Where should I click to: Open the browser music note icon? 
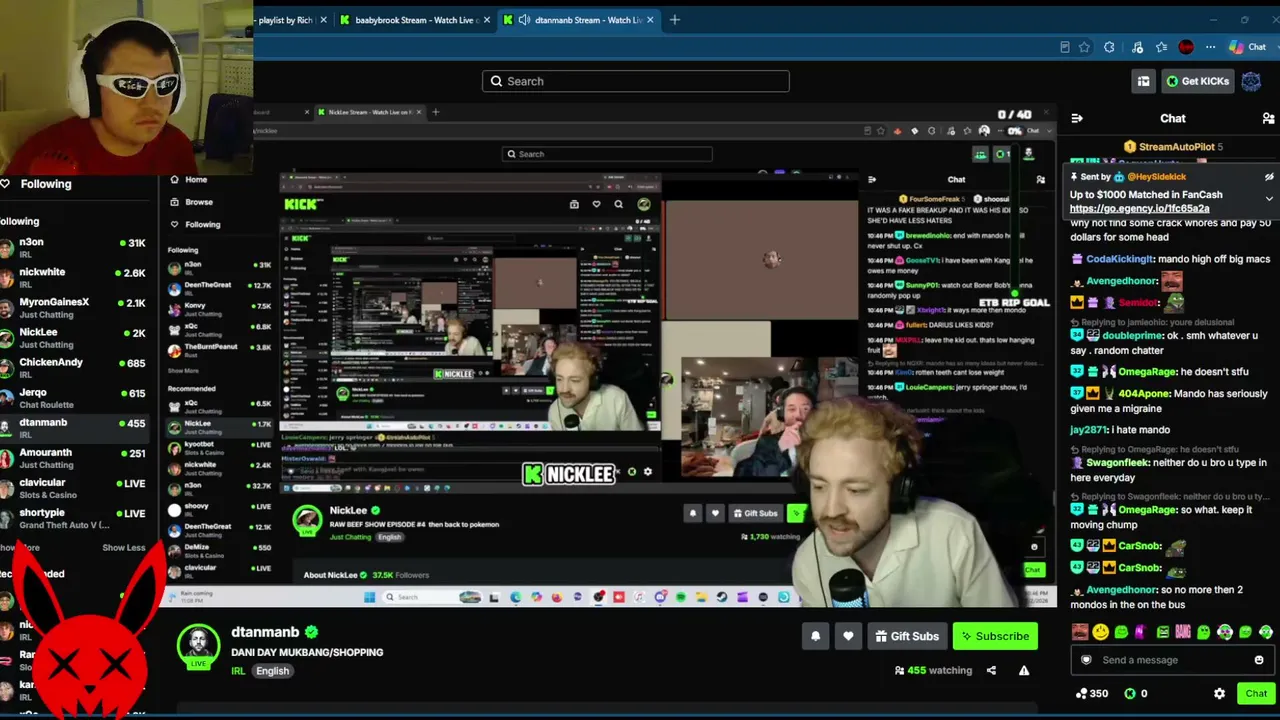(1137, 47)
